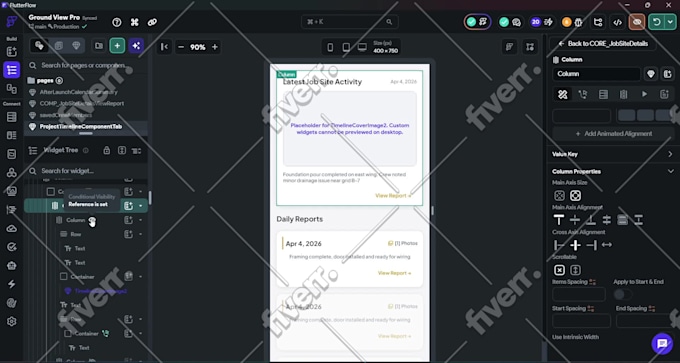The width and height of the screenshot is (680, 363).
Task: Open the branching icon in top toolbar
Action: [x=598, y=22]
